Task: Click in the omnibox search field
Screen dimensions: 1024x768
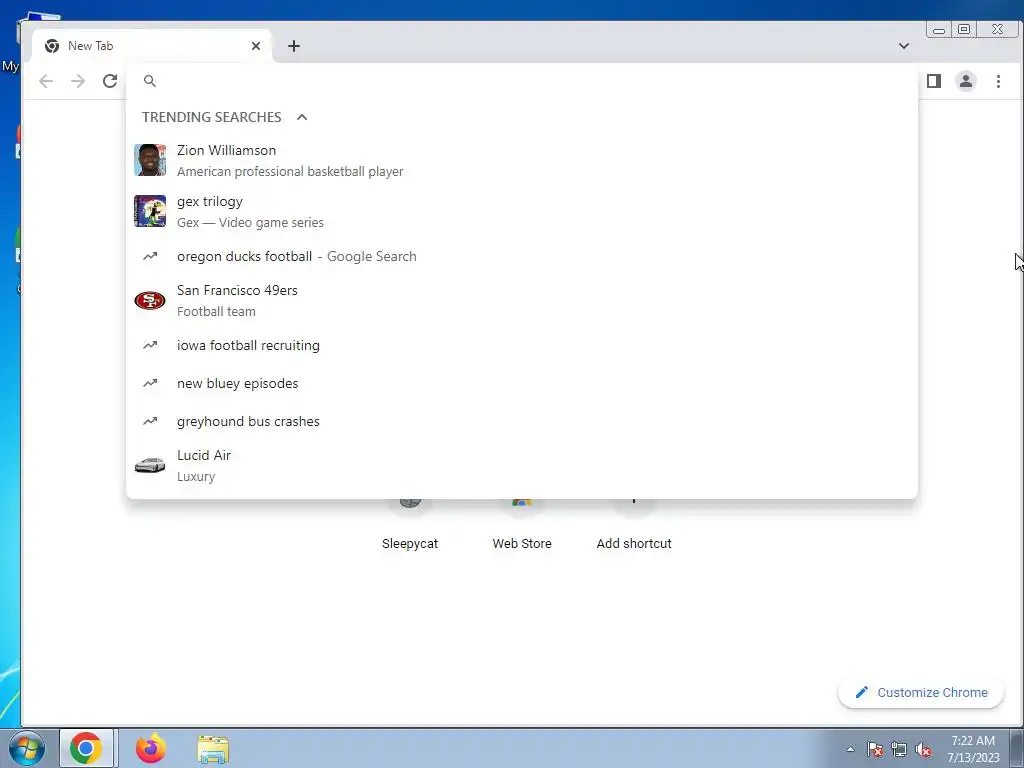Action: [x=522, y=81]
